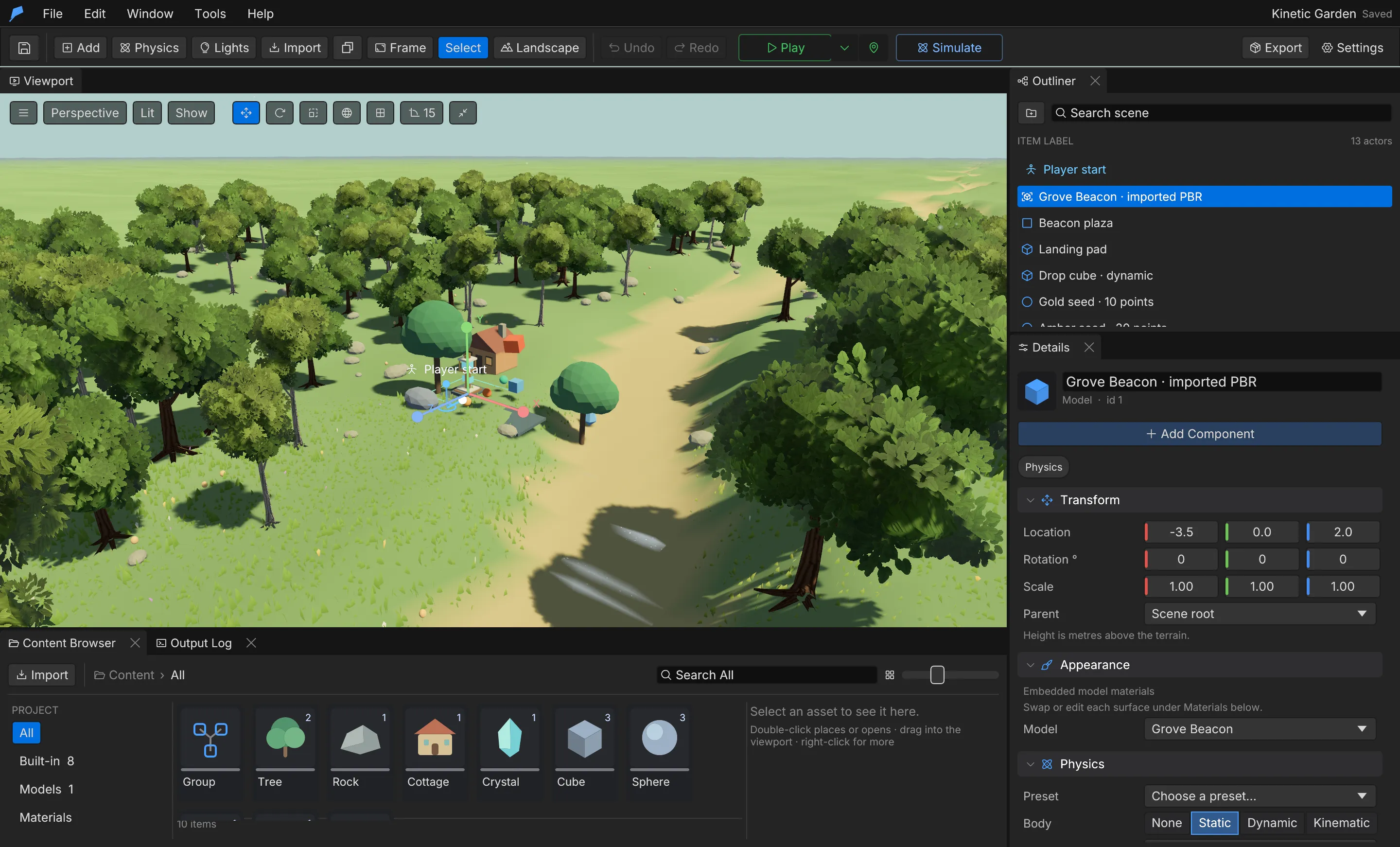The height and width of the screenshot is (847, 1400).
Task: Toggle the Lit shading mode
Action: pos(147,112)
